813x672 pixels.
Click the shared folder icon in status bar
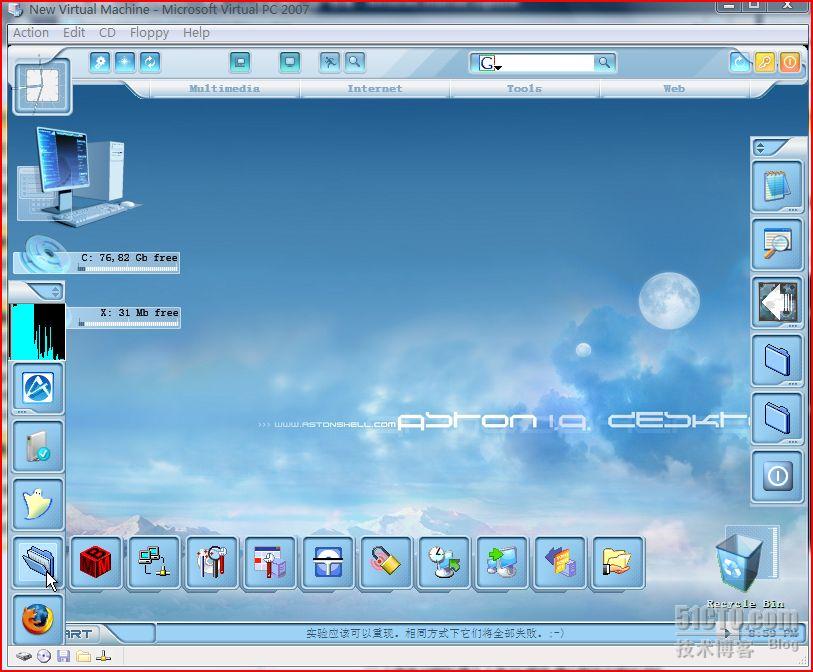pyautogui.click(x=83, y=656)
